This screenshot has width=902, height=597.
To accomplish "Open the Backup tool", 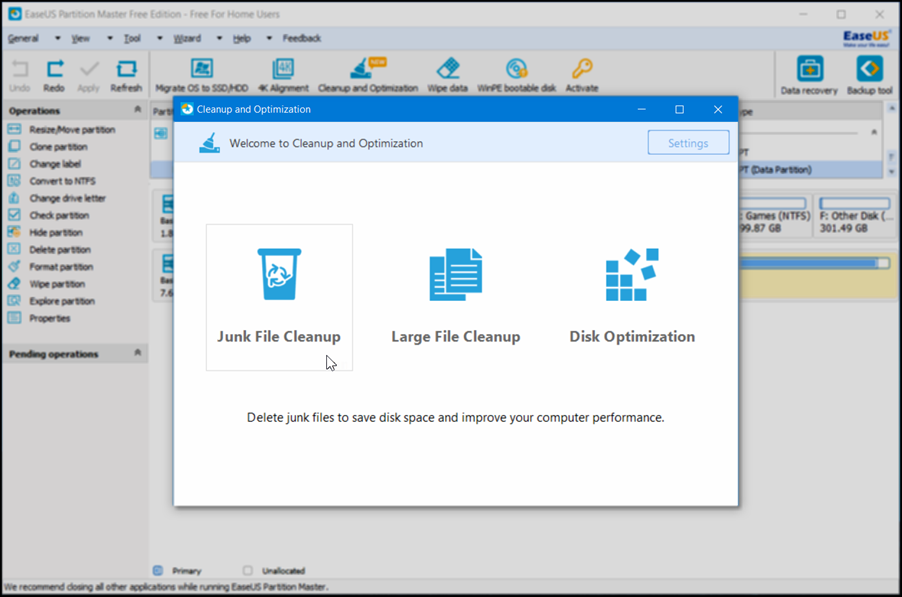I will [869, 75].
